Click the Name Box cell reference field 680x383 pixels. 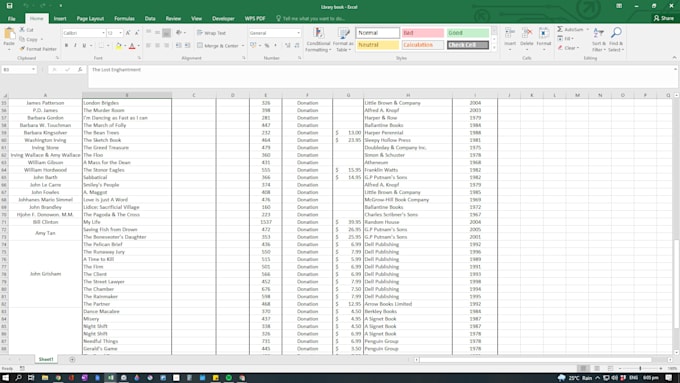coord(19,69)
